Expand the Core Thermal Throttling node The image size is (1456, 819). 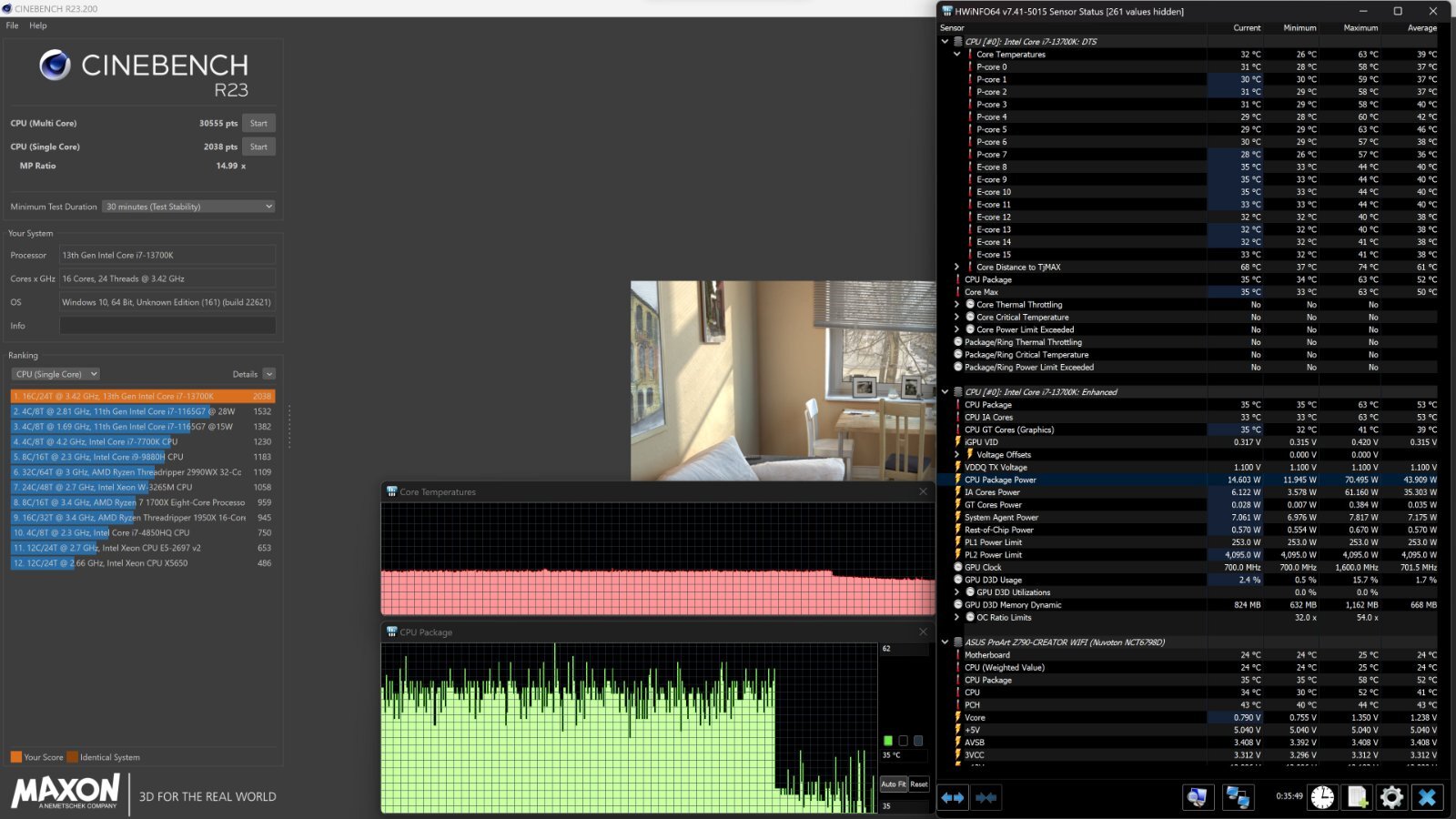coord(957,304)
